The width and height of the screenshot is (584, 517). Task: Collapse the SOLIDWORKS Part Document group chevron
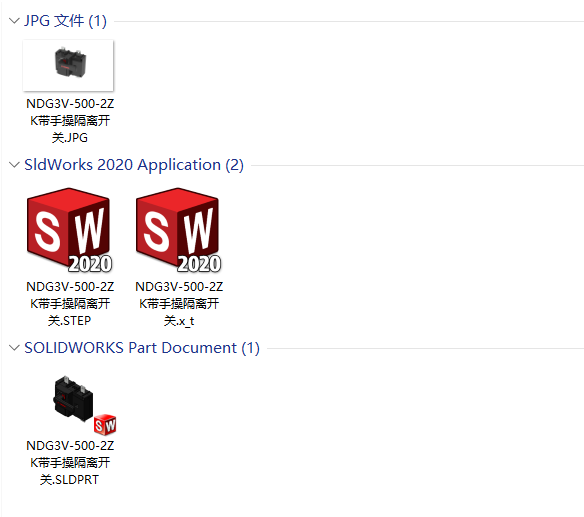pos(14,348)
